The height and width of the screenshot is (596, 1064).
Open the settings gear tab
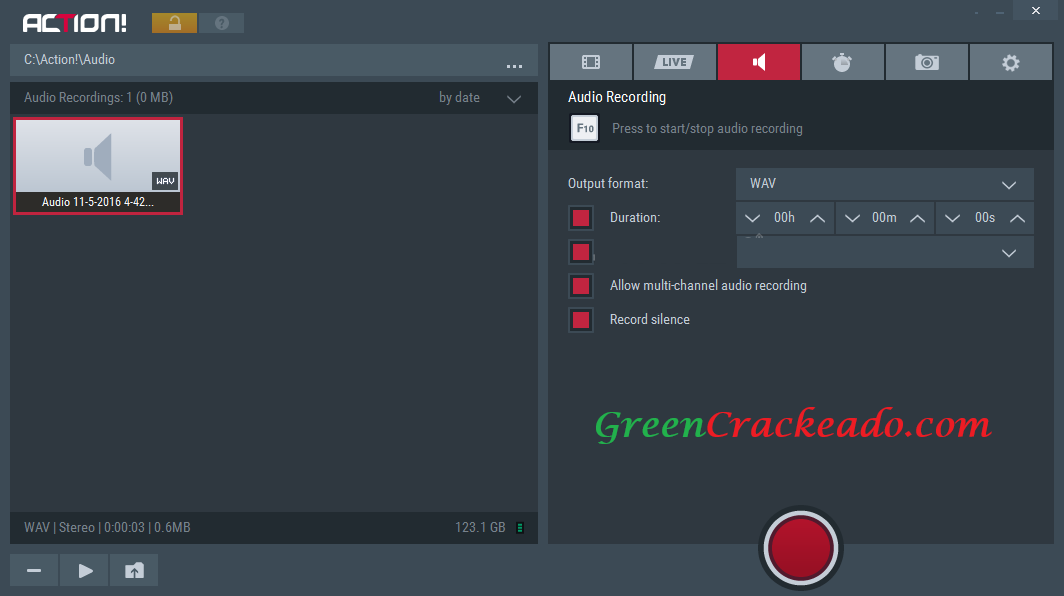tap(1011, 62)
